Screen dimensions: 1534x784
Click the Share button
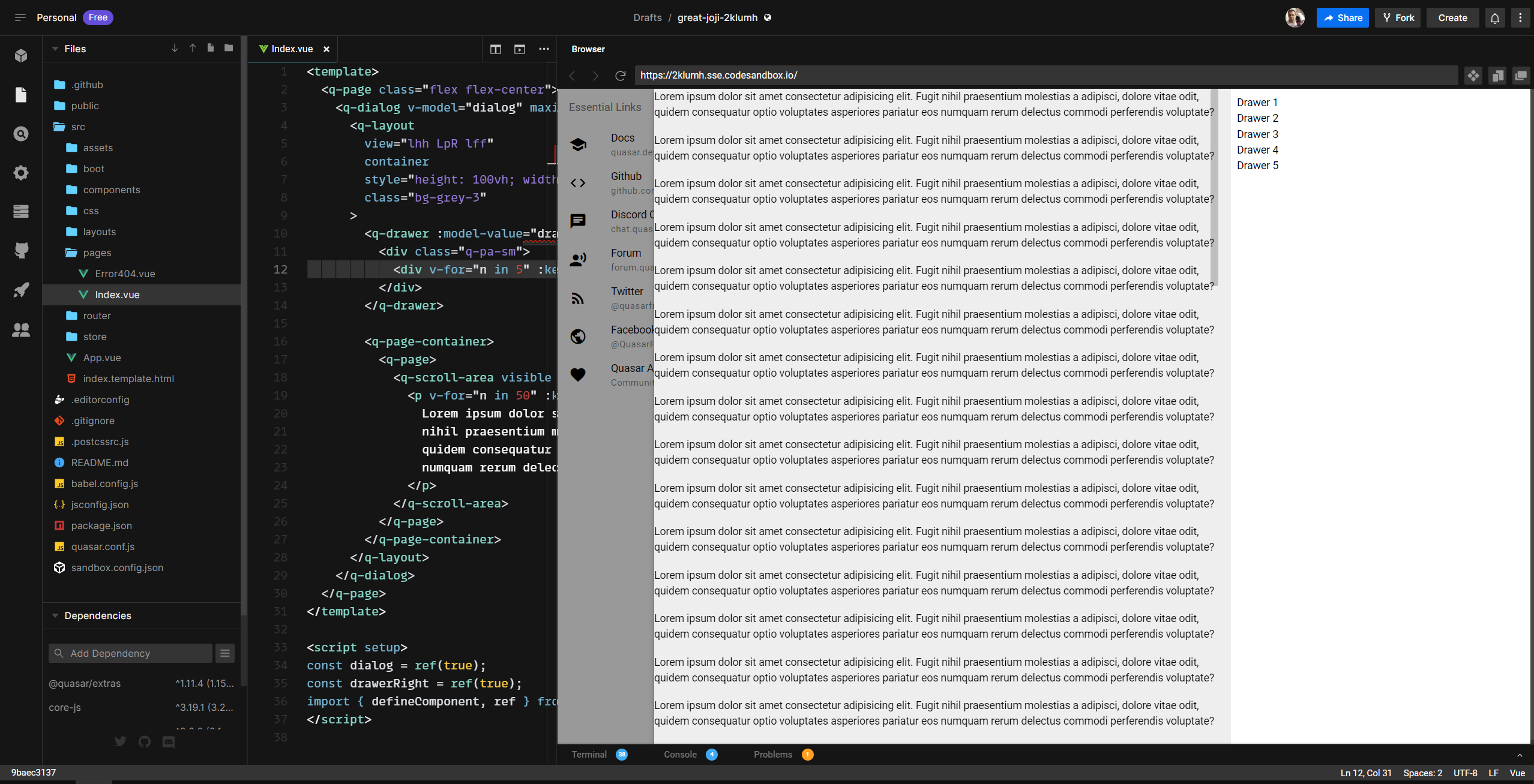(x=1342, y=17)
